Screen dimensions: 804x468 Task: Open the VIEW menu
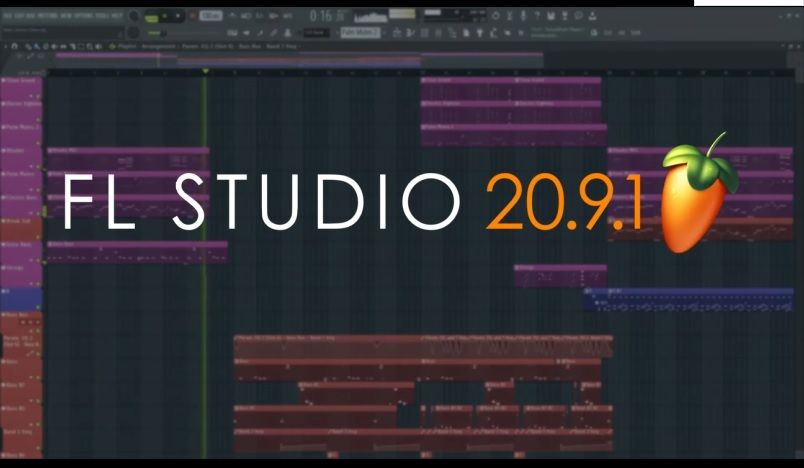pyautogui.click(x=66, y=15)
